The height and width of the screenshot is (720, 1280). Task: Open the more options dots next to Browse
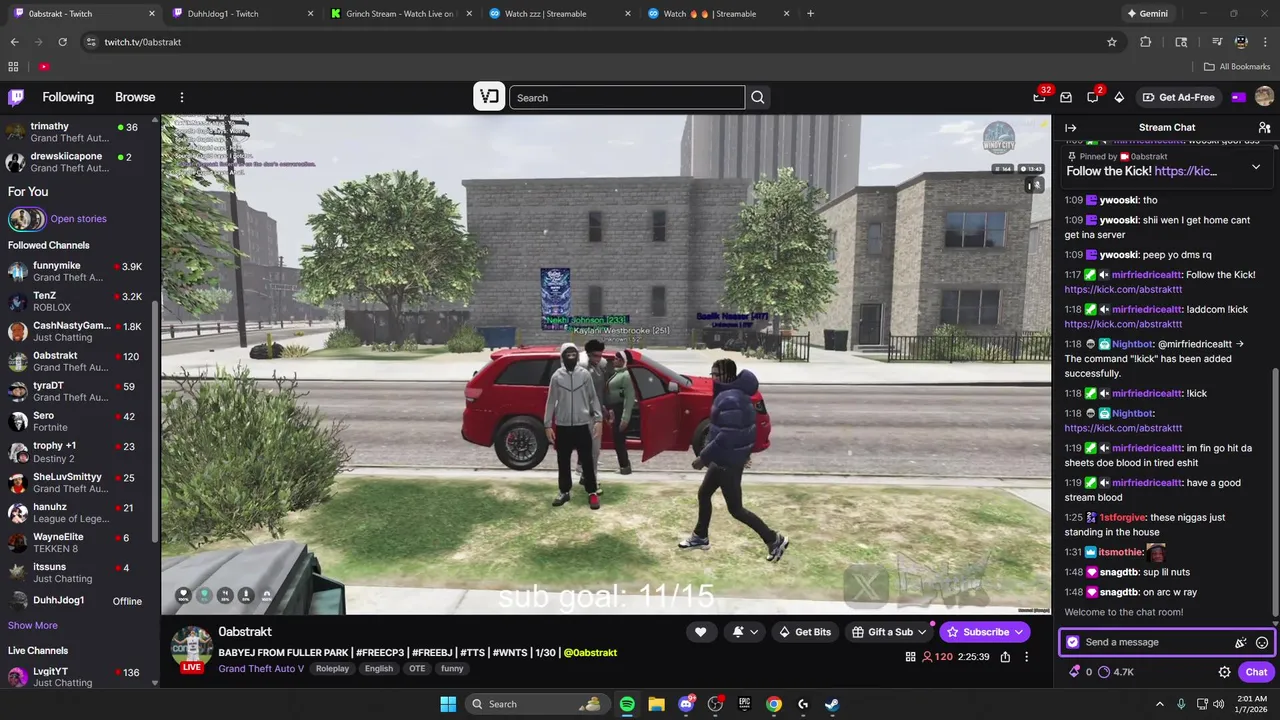pos(182,97)
